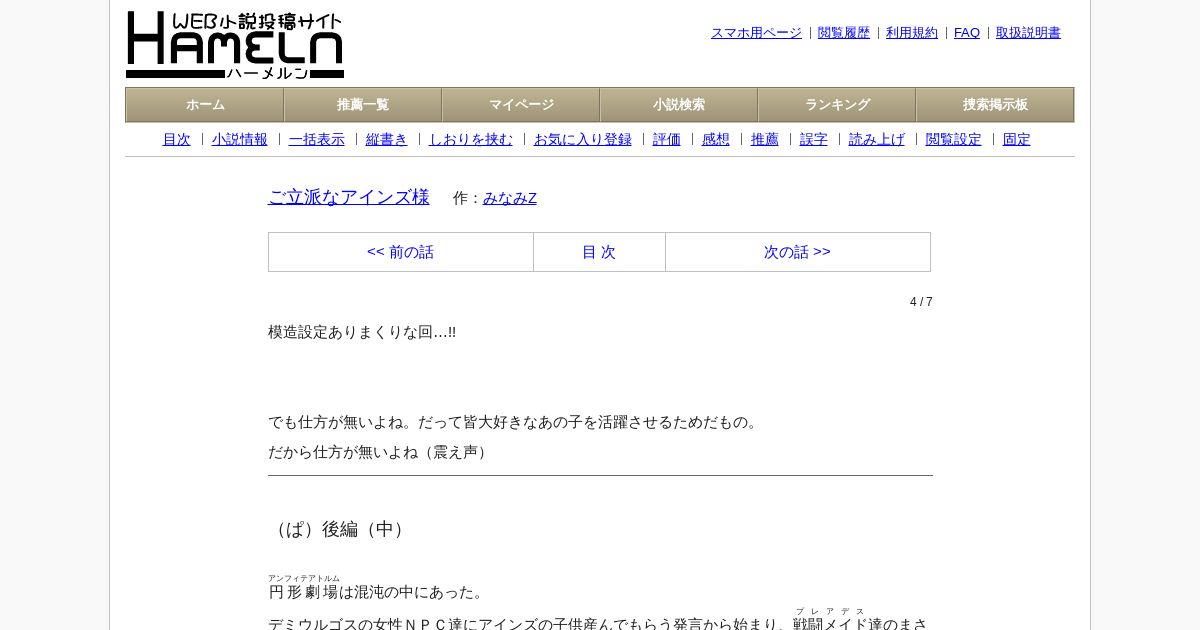Click the page counter 4 / 7
Viewport: 1200px width, 630px height.
click(921, 302)
